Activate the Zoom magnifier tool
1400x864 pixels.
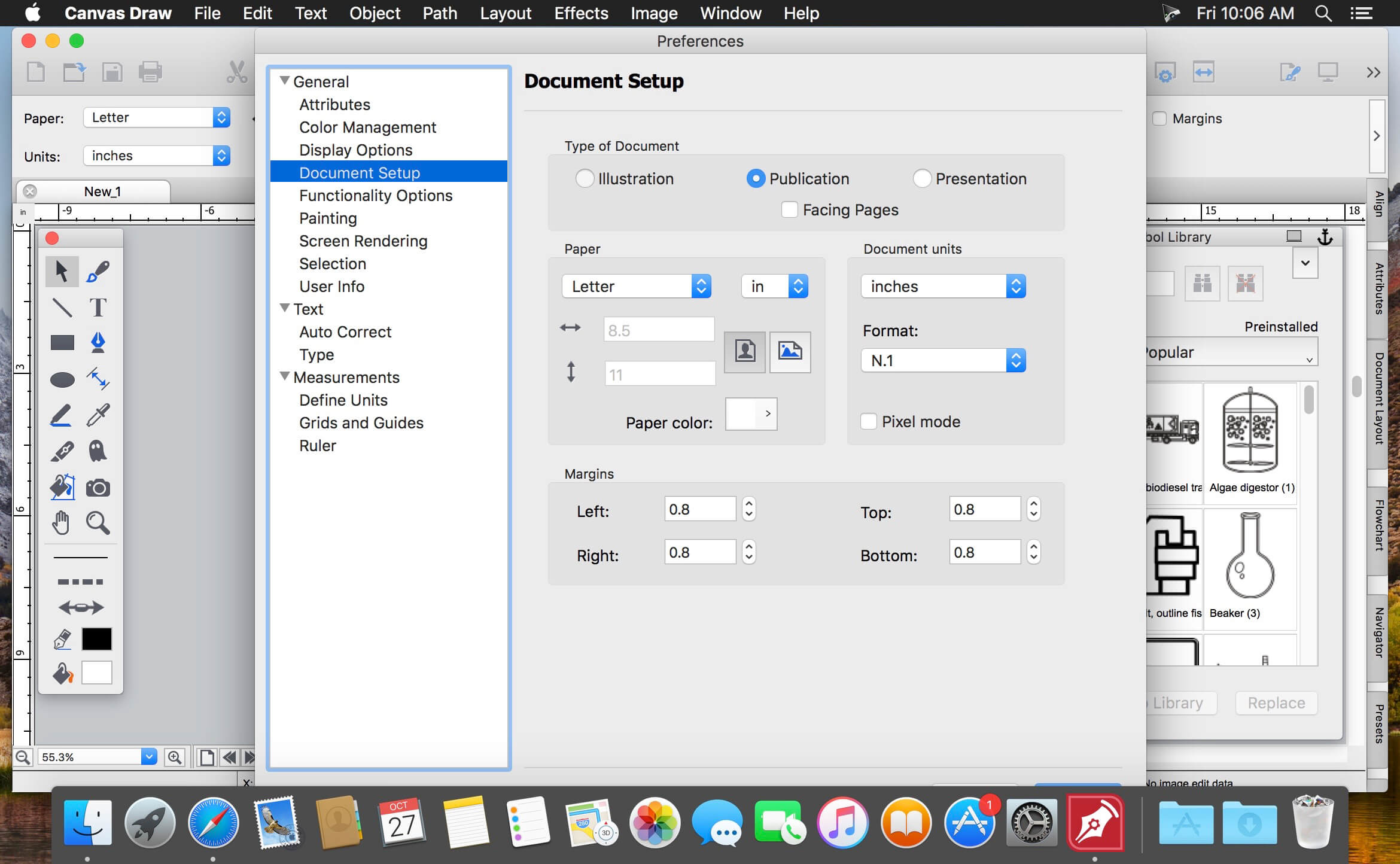pyautogui.click(x=98, y=522)
